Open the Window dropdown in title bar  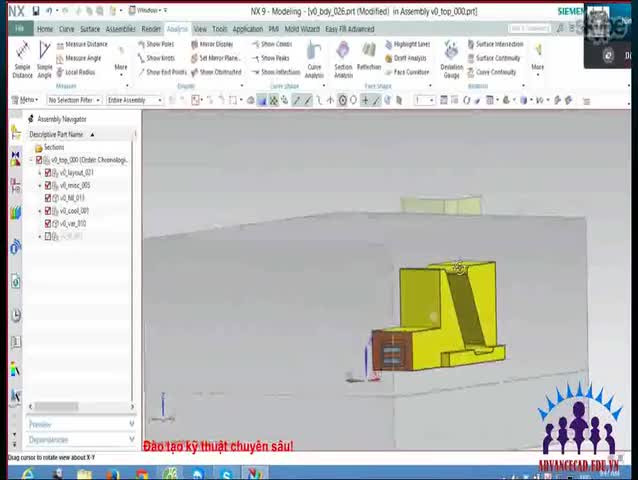point(148,11)
